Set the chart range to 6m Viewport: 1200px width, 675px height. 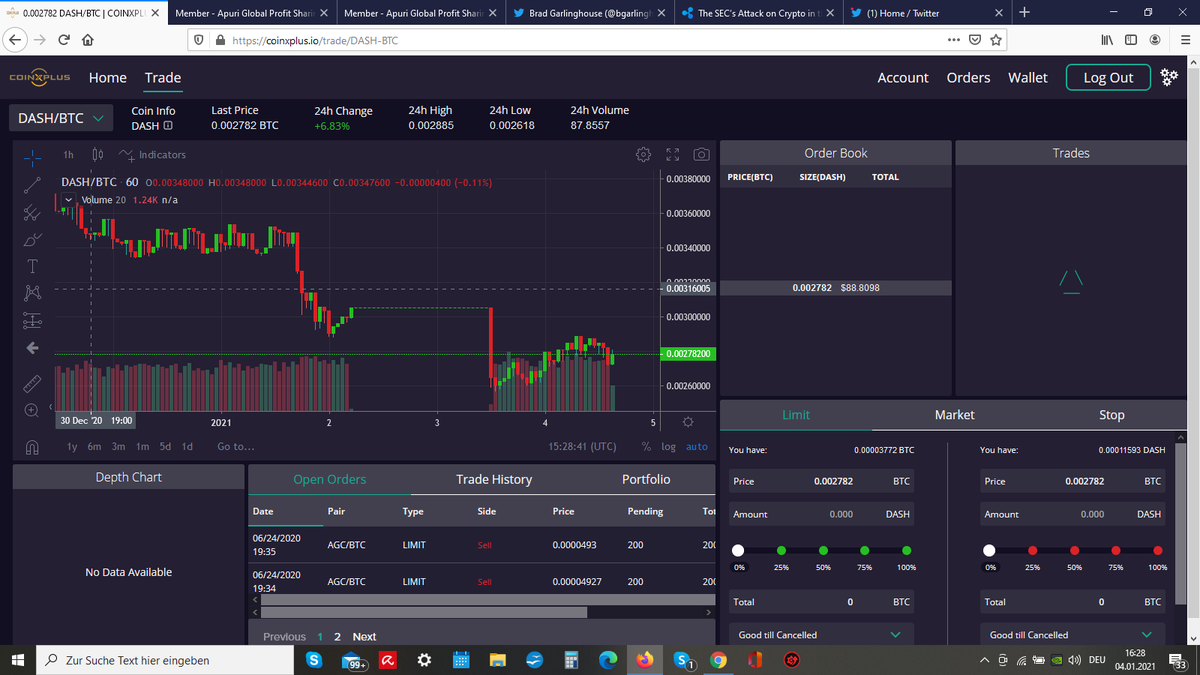tap(95, 447)
